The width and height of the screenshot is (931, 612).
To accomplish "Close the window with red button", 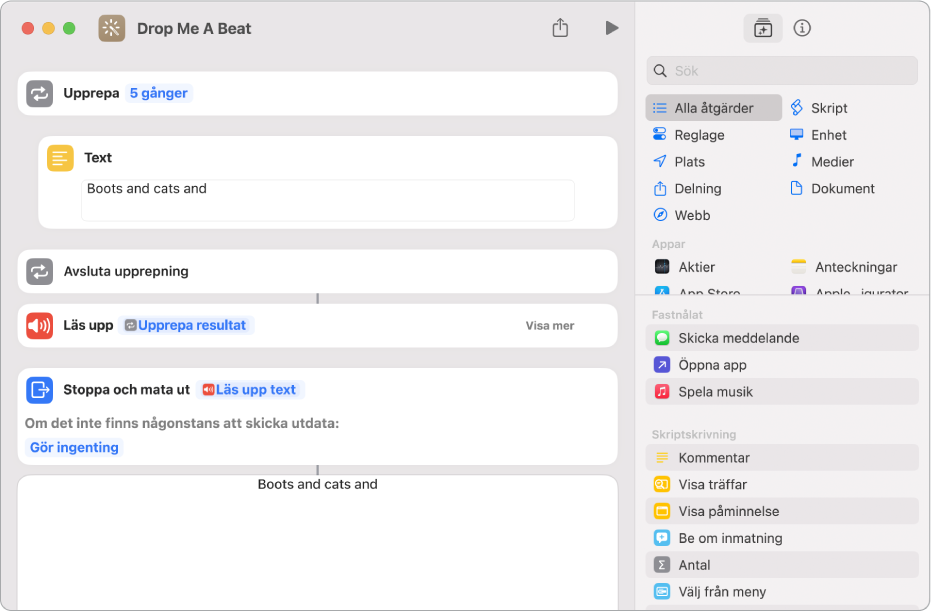I will 27,28.
